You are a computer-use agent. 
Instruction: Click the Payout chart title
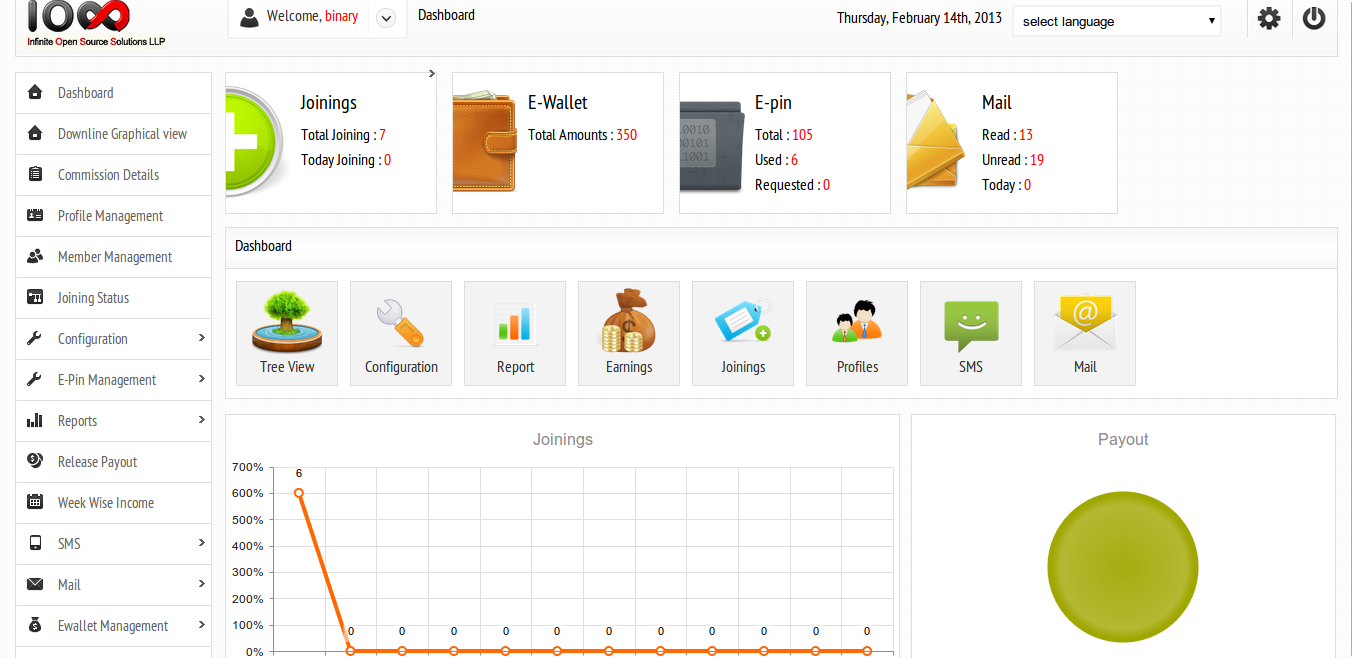tap(1123, 439)
